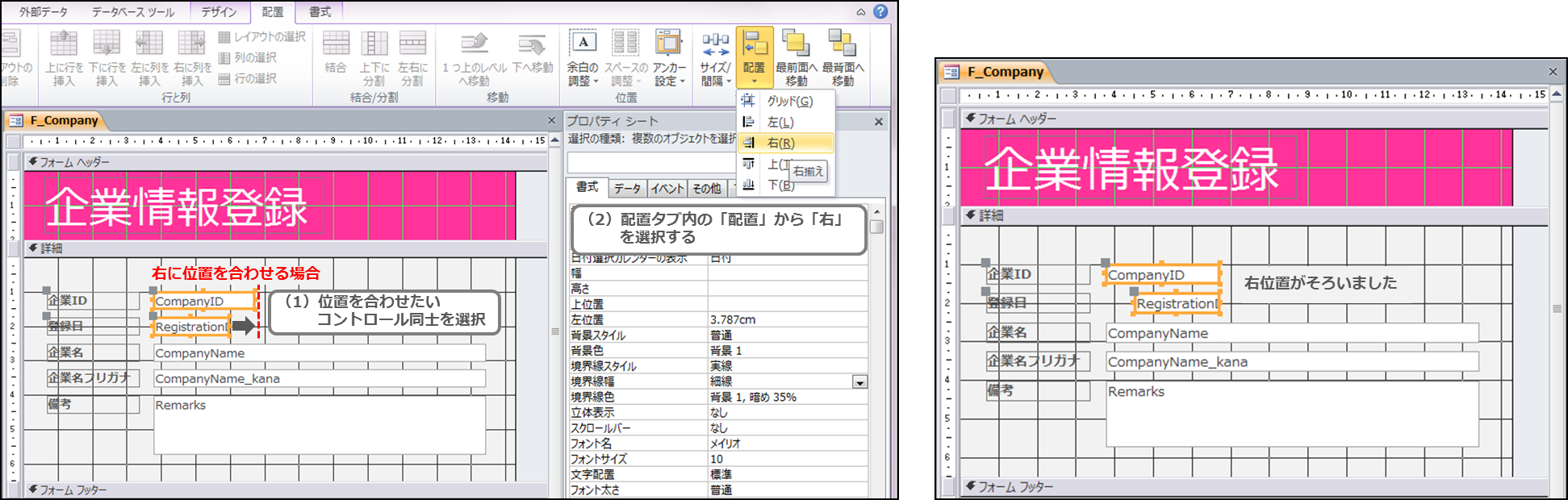1568x500 pixels.
Task: Choose 右(R) align right option
Action: coord(785,143)
